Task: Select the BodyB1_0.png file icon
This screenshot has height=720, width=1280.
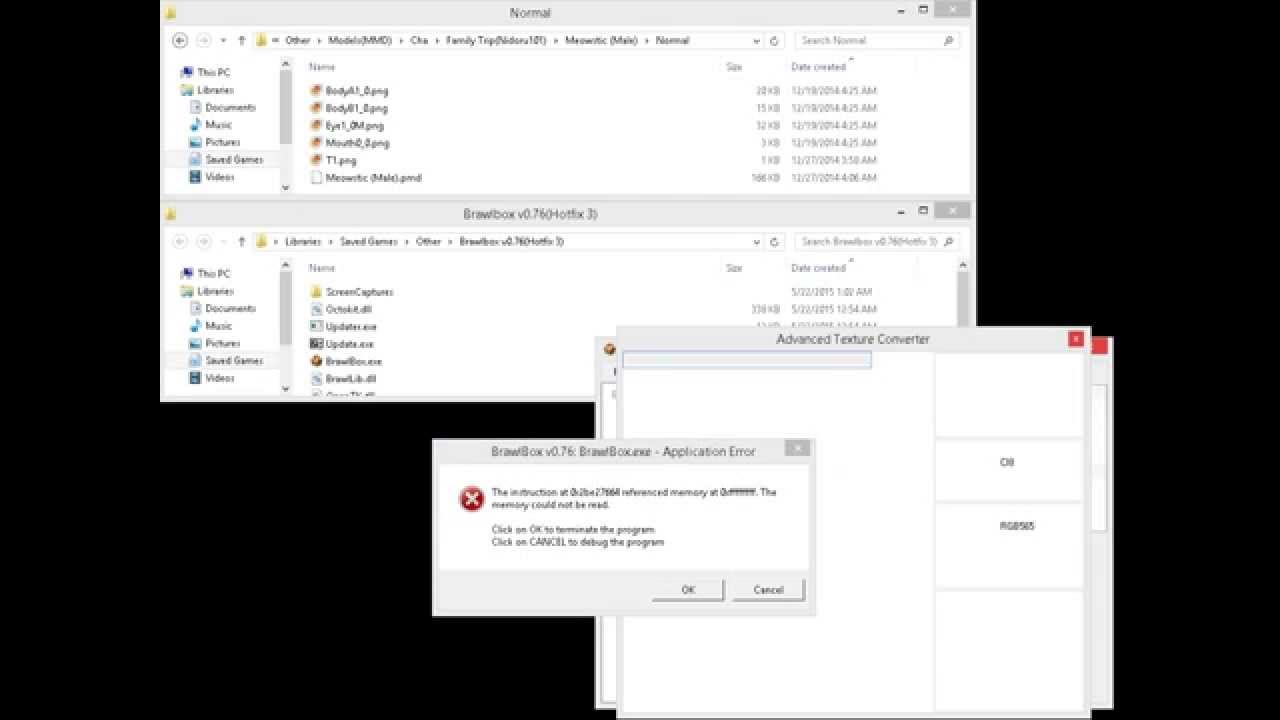Action: pyautogui.click(x=316, y=108)
